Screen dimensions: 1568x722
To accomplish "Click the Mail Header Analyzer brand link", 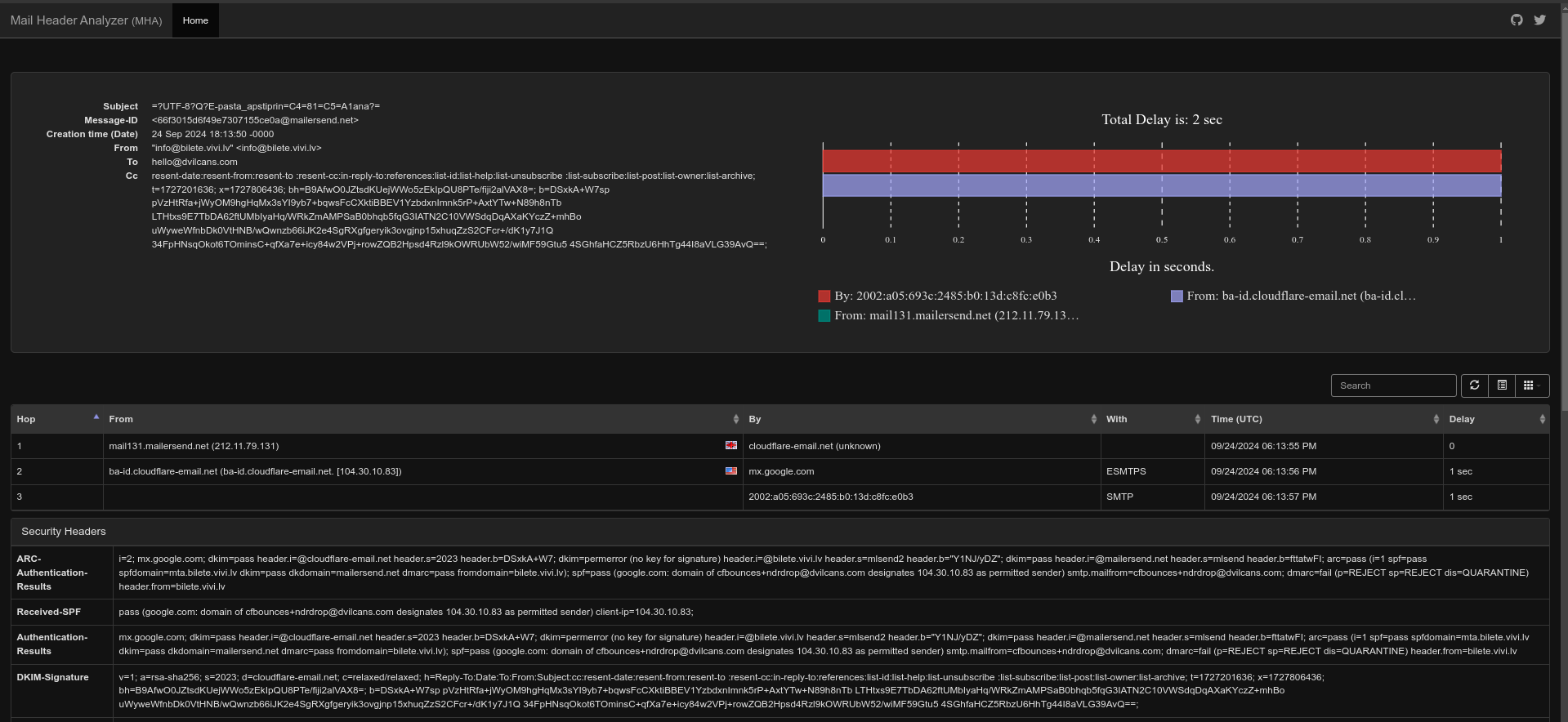I will 86,20.
